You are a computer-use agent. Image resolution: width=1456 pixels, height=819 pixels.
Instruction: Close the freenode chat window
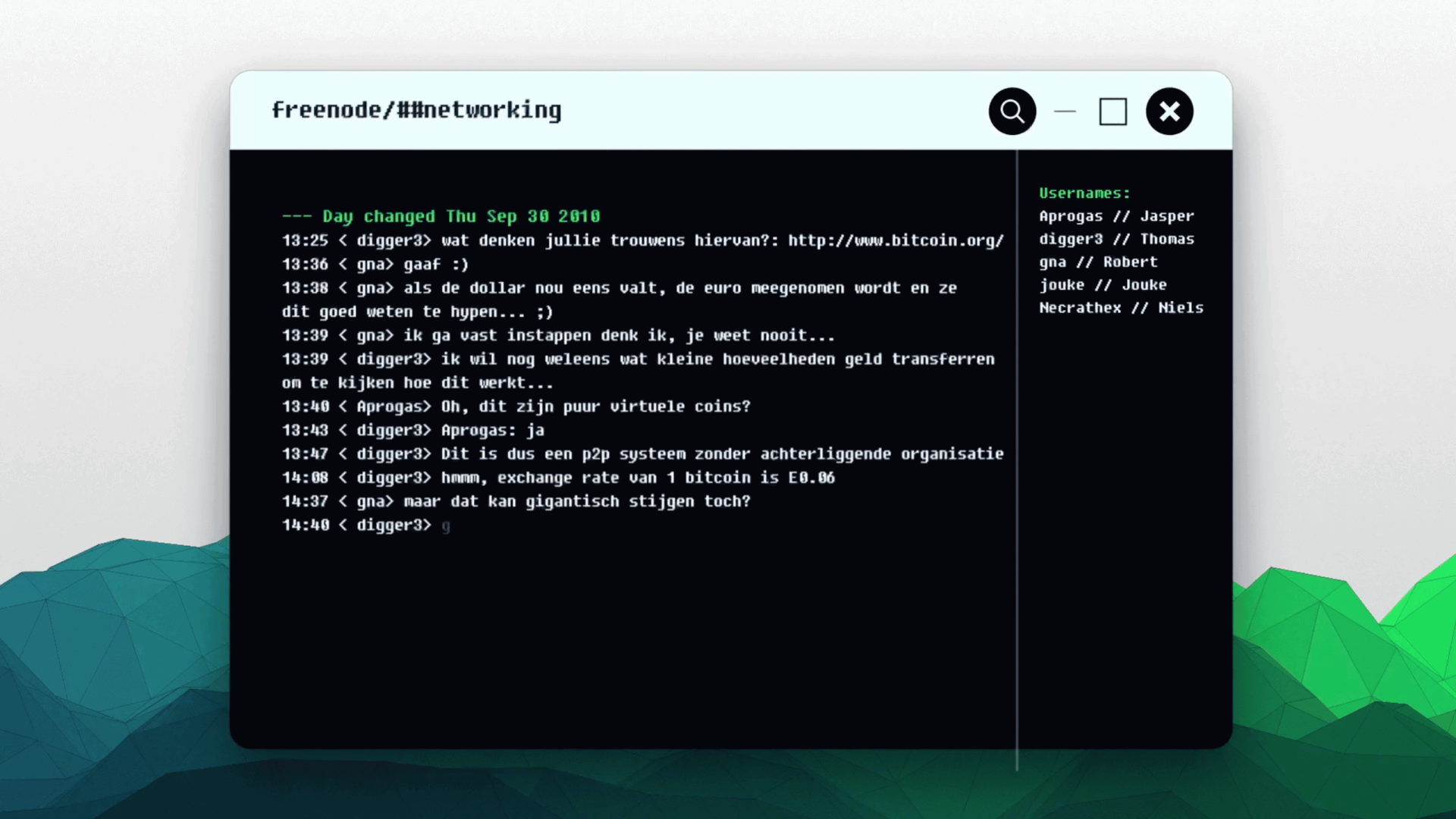pos(1169,111)
